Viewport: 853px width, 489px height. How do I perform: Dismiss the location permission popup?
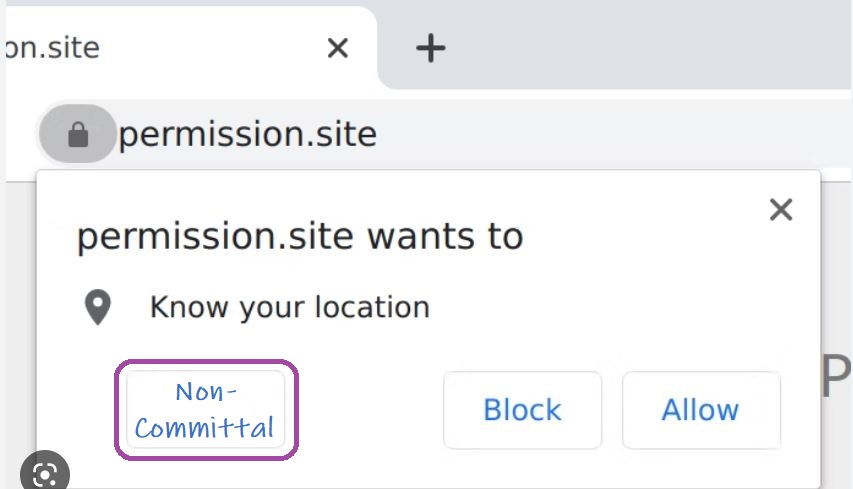pos(781,209)
